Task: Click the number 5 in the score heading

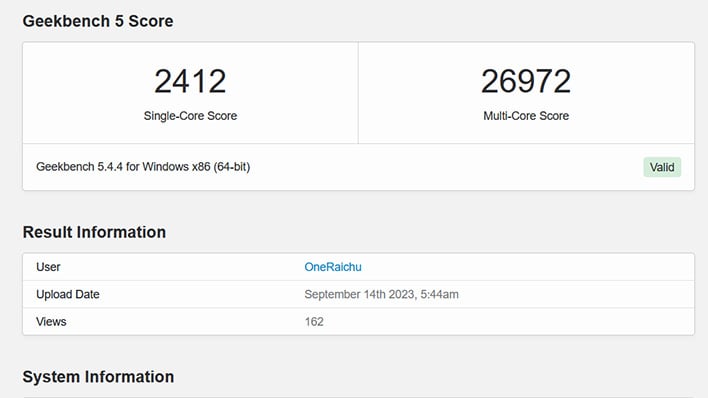Action: pos(119,21)
